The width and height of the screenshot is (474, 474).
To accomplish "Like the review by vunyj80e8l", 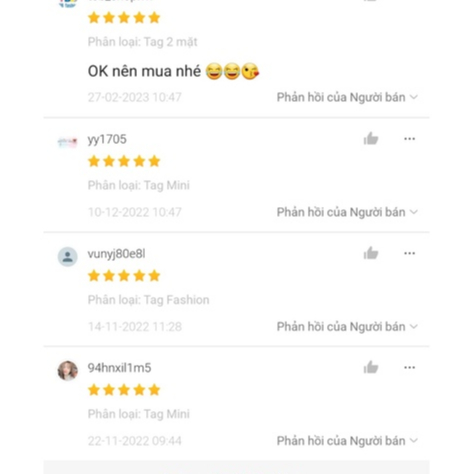I will click(371, 253).
